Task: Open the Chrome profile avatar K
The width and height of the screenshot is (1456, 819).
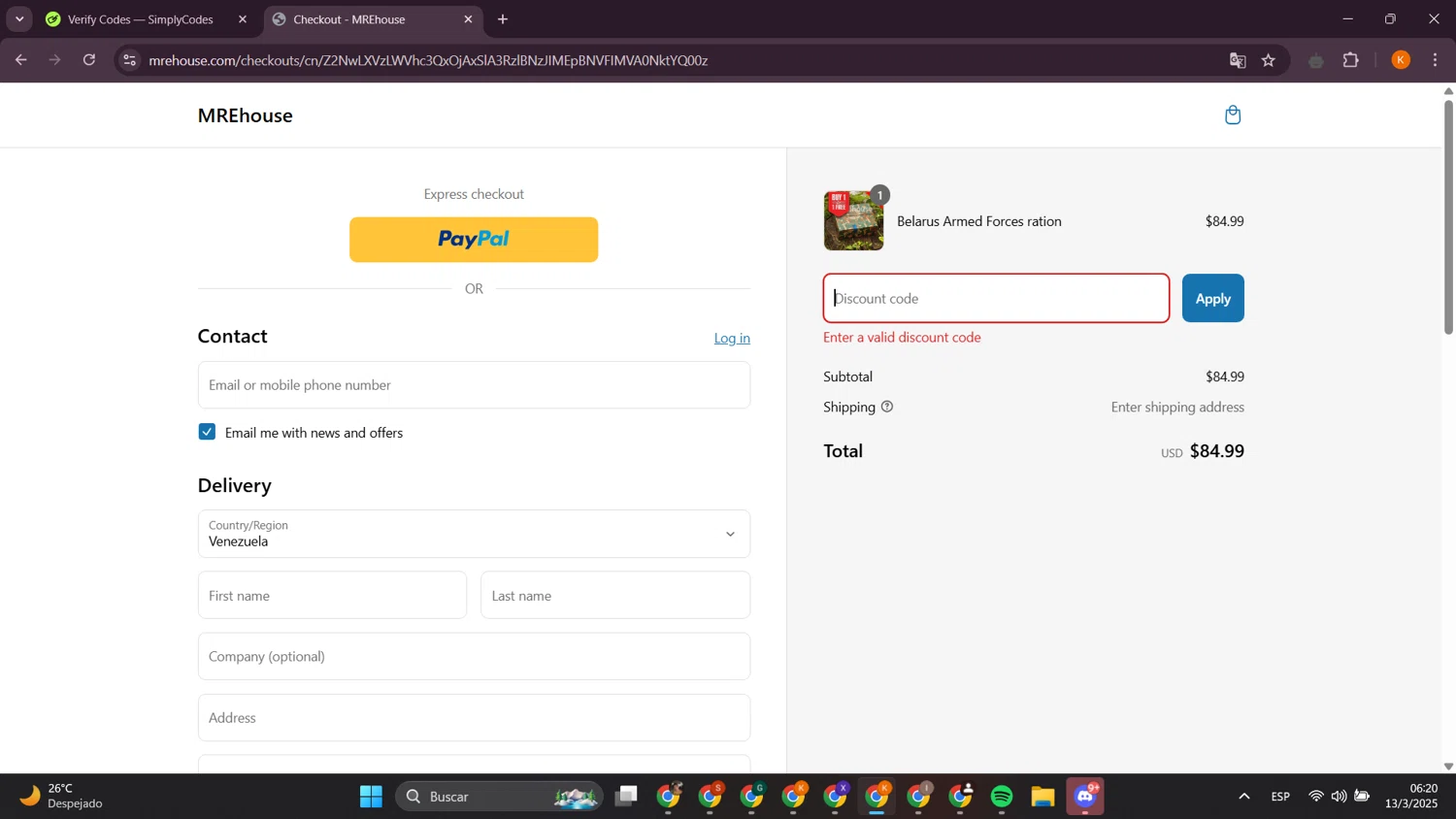Action: (1400, 60)
